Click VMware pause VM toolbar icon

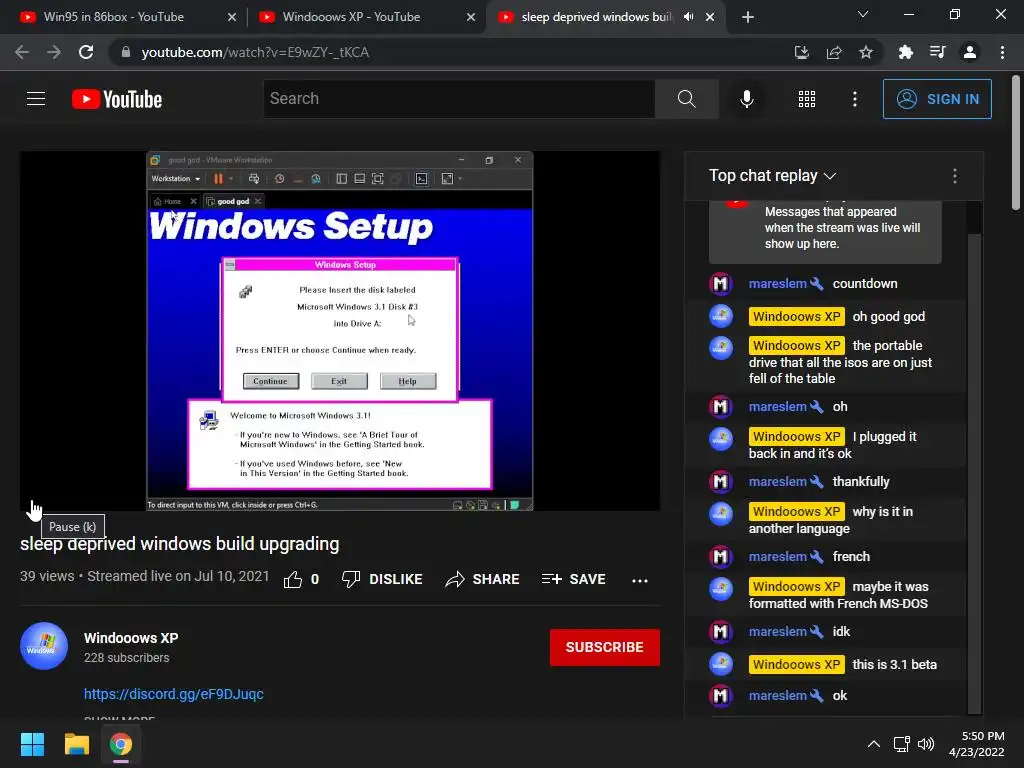pos(218,179)
